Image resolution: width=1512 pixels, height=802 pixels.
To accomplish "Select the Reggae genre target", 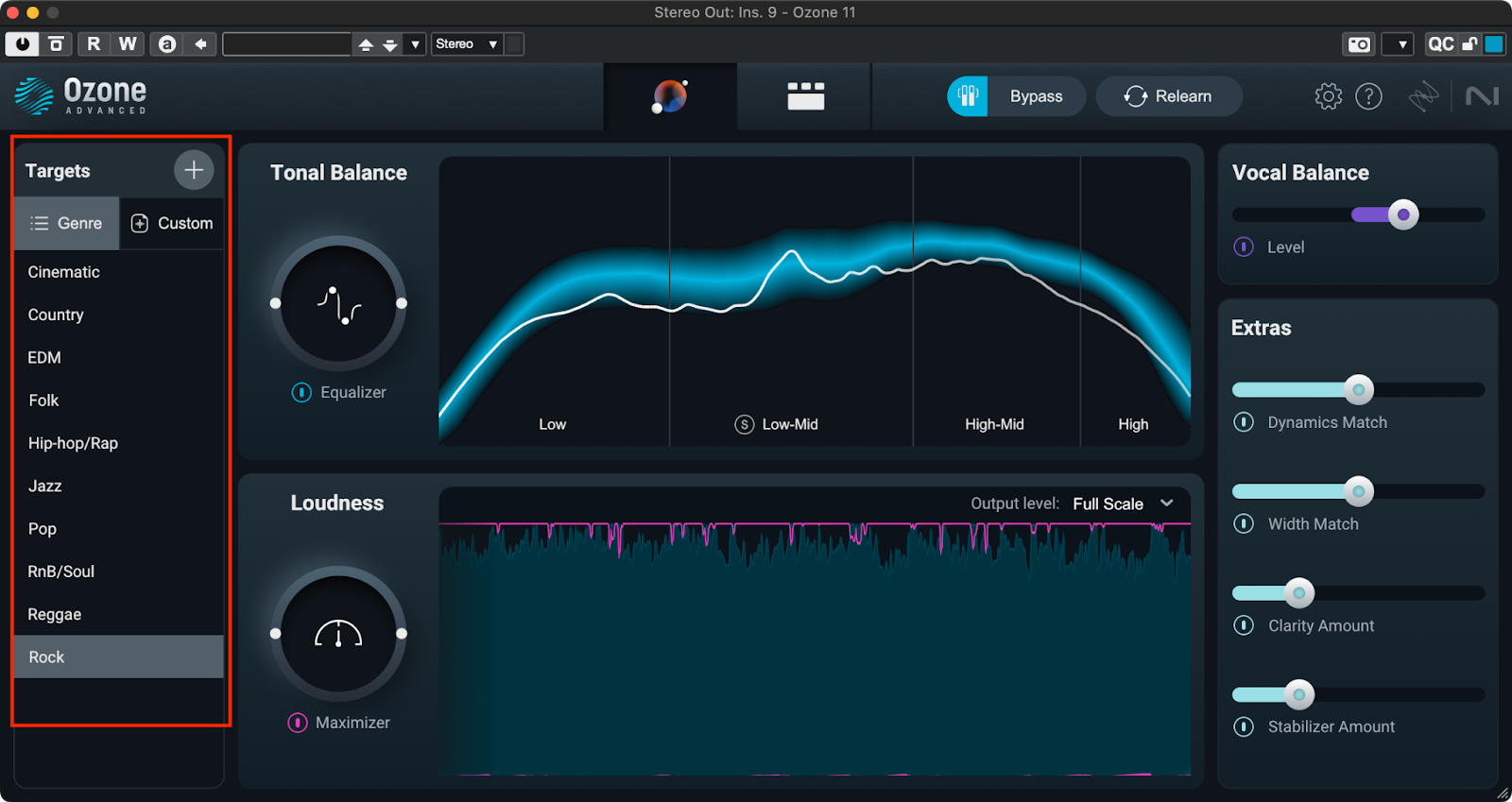I will [x=119, y=614].
